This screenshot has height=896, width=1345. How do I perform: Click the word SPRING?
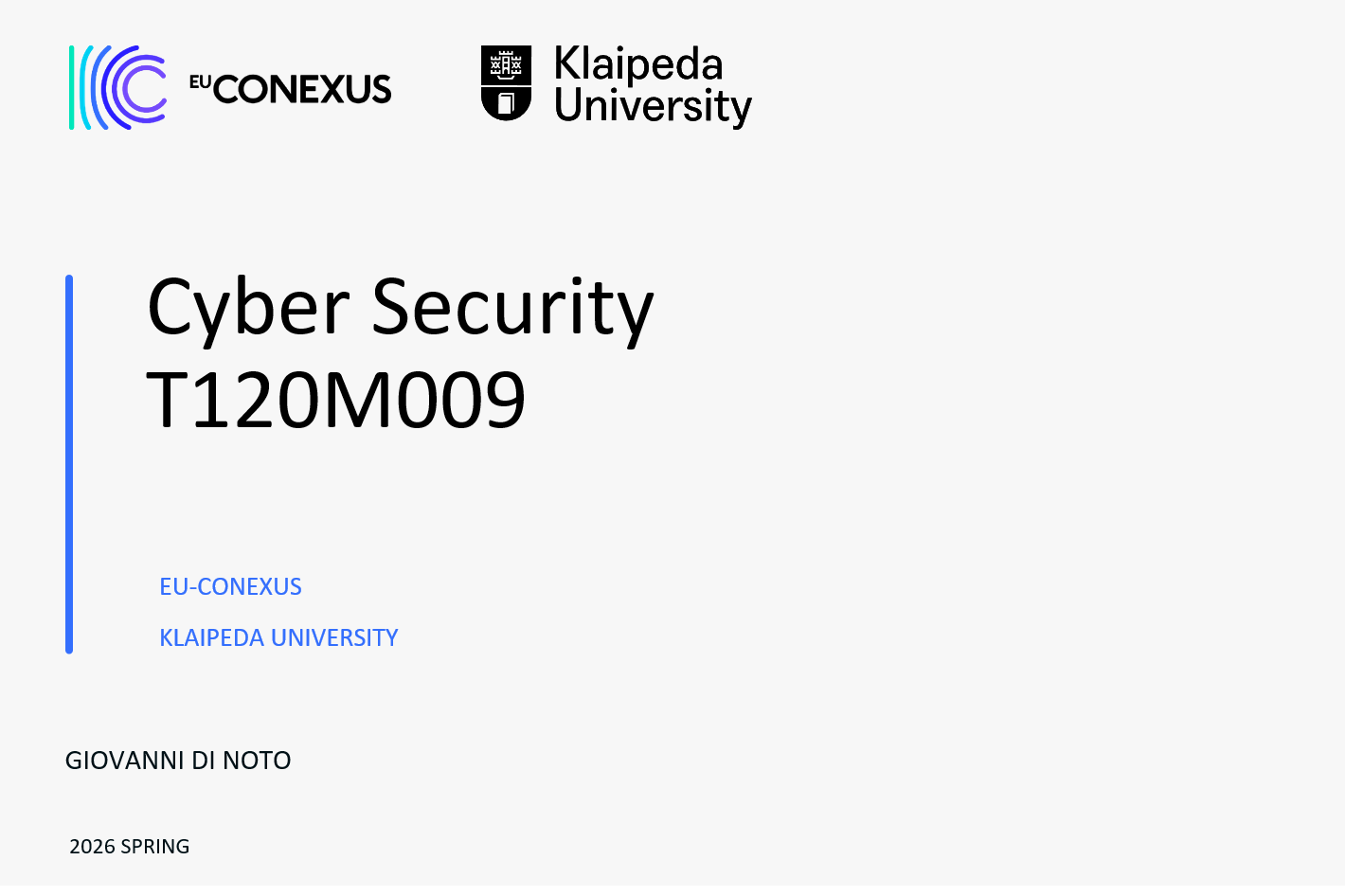(x=155, y=847)
